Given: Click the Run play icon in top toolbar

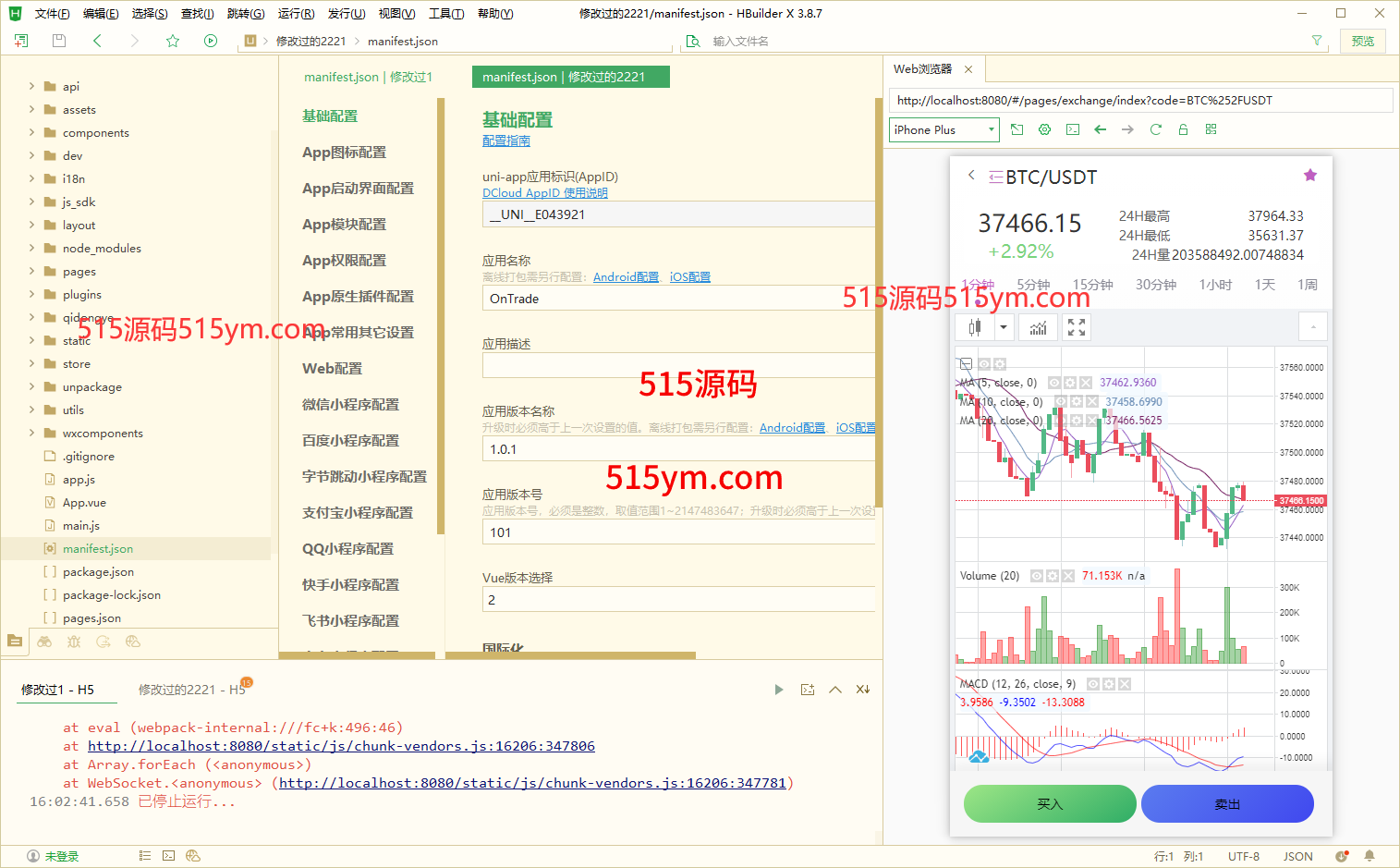Looking at the screenshot, I should pyautogui.click(x=211, y=41).
